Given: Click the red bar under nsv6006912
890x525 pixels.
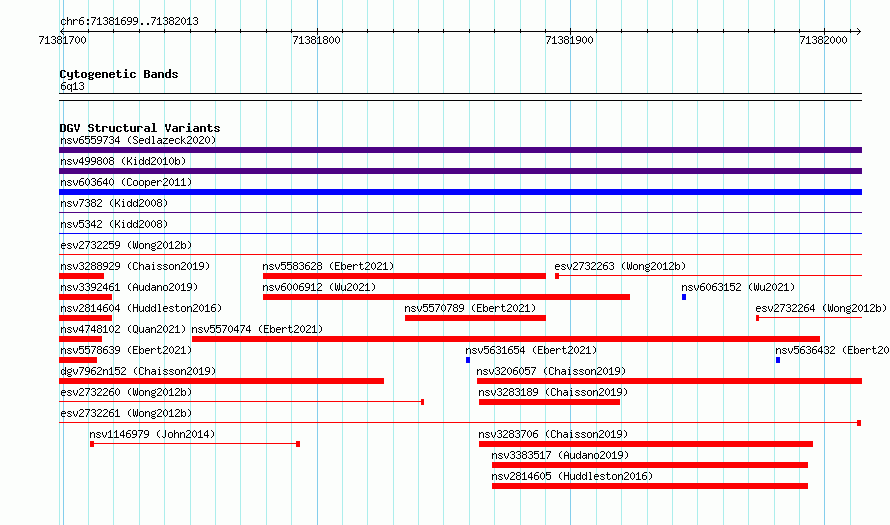Looking at the screenshot, I should pyautogui.click(x=446, y=297).
